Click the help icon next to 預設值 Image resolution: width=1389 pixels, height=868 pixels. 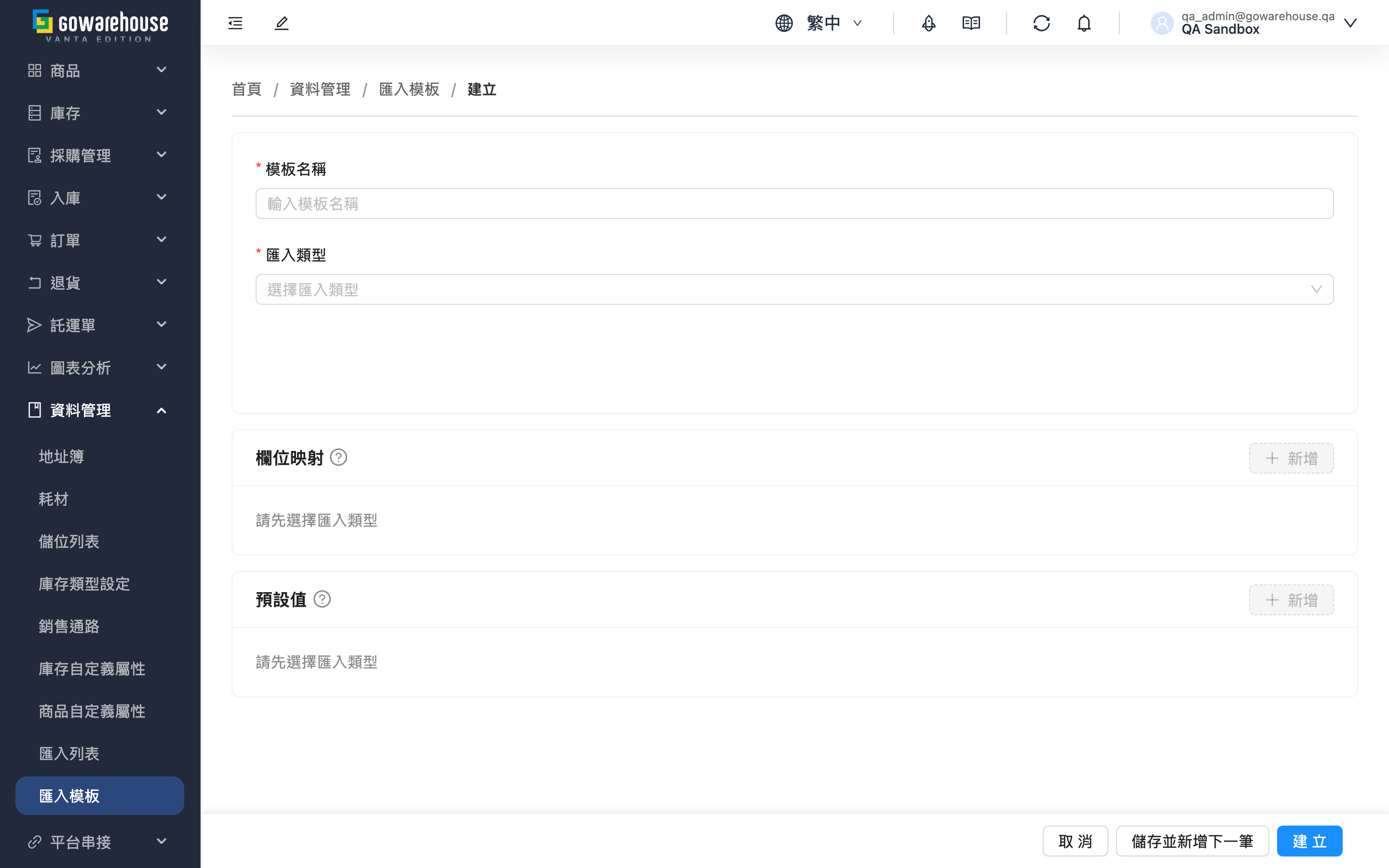point(322,599)
